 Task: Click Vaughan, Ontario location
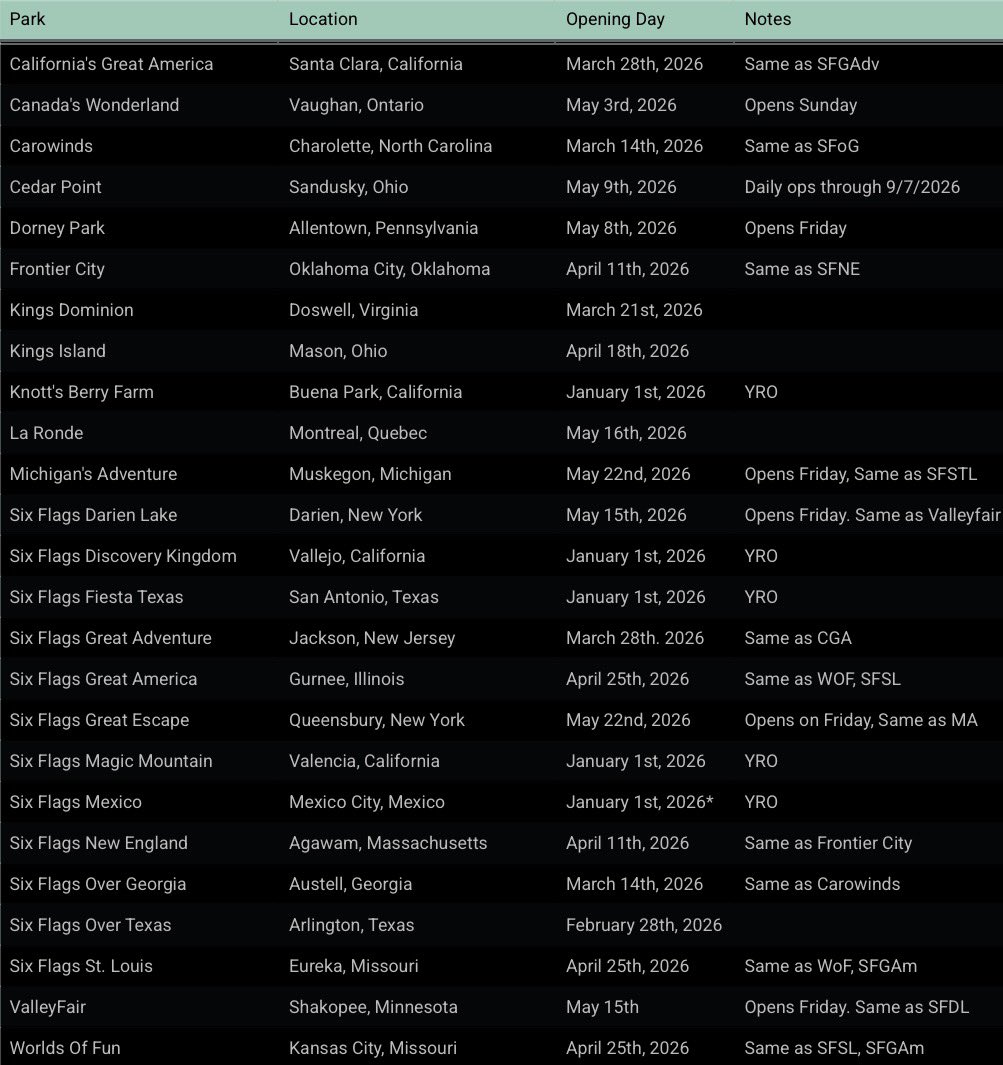click(357, 105)
